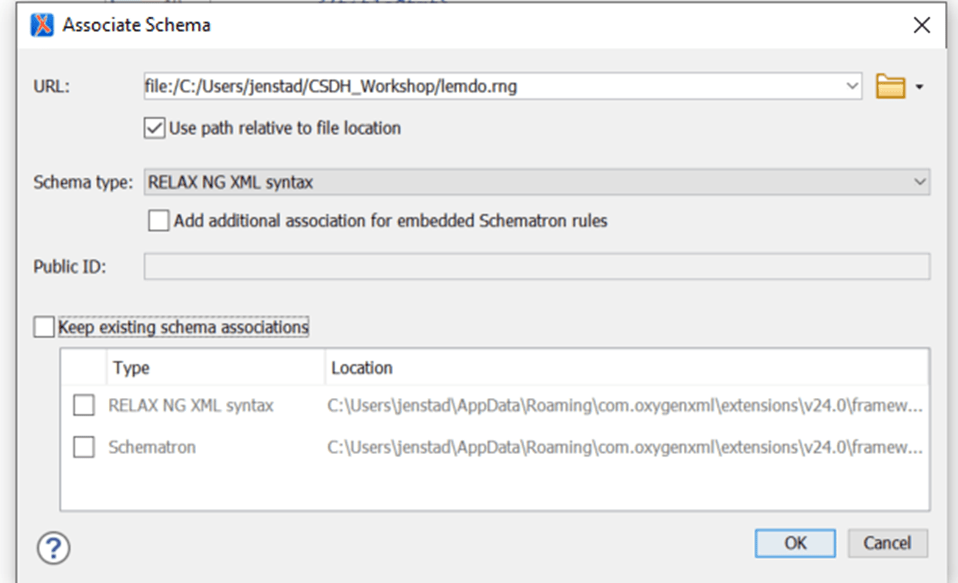This screenshot has width=958, height=583.
Task: Click the Type column header
Action: tap(131, 368)
